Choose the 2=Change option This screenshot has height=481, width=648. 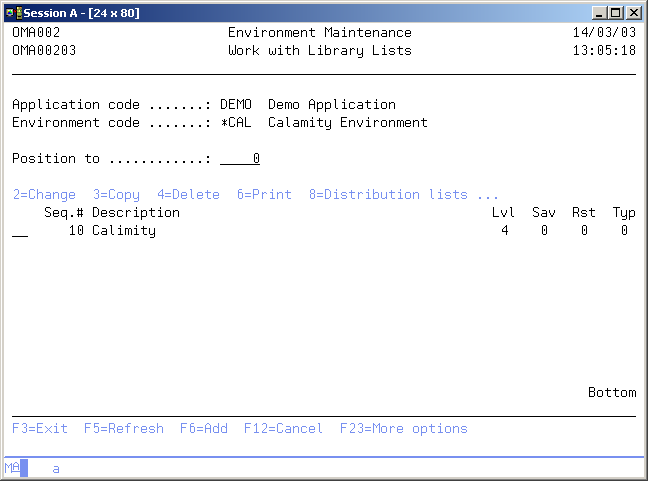pyautogui.click(x=44, y=195)
